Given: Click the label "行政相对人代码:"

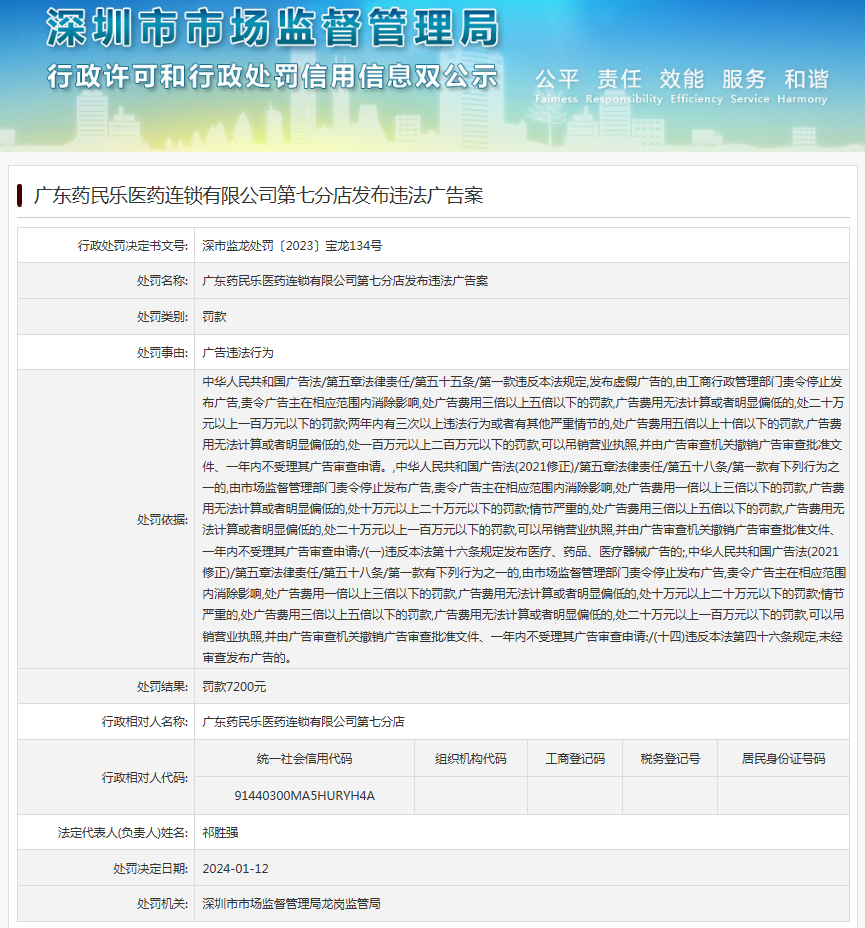Looking at the screenshot, I should [x=145, y=777].
